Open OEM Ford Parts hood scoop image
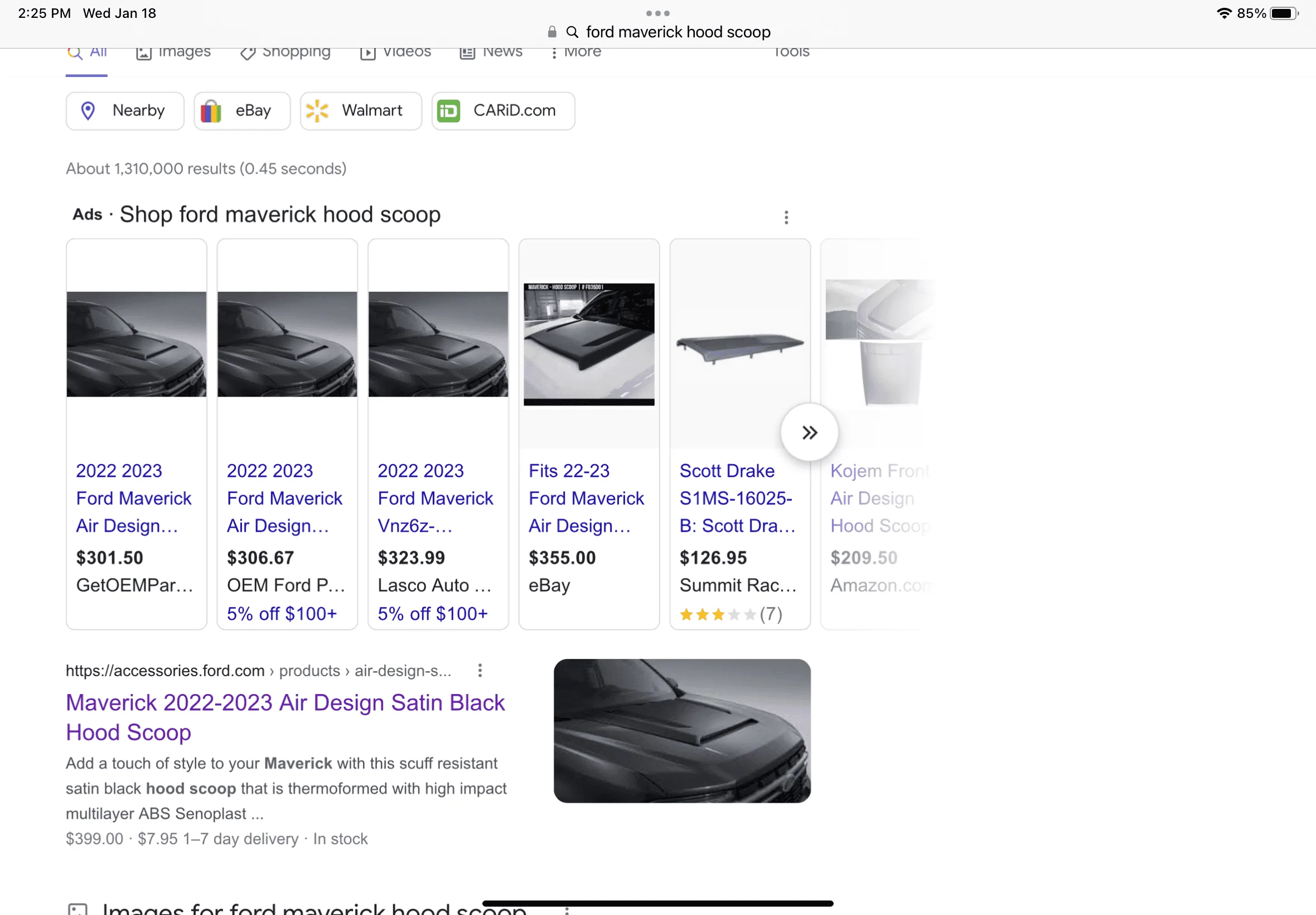 (x=287, y=344)
